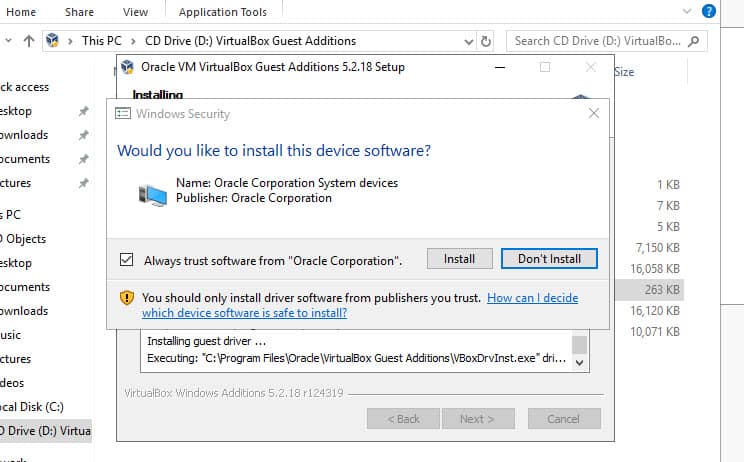The image size is (744, 462).
Task: Click the pin icon next to Downloads
Action: [x=84, y=135]
